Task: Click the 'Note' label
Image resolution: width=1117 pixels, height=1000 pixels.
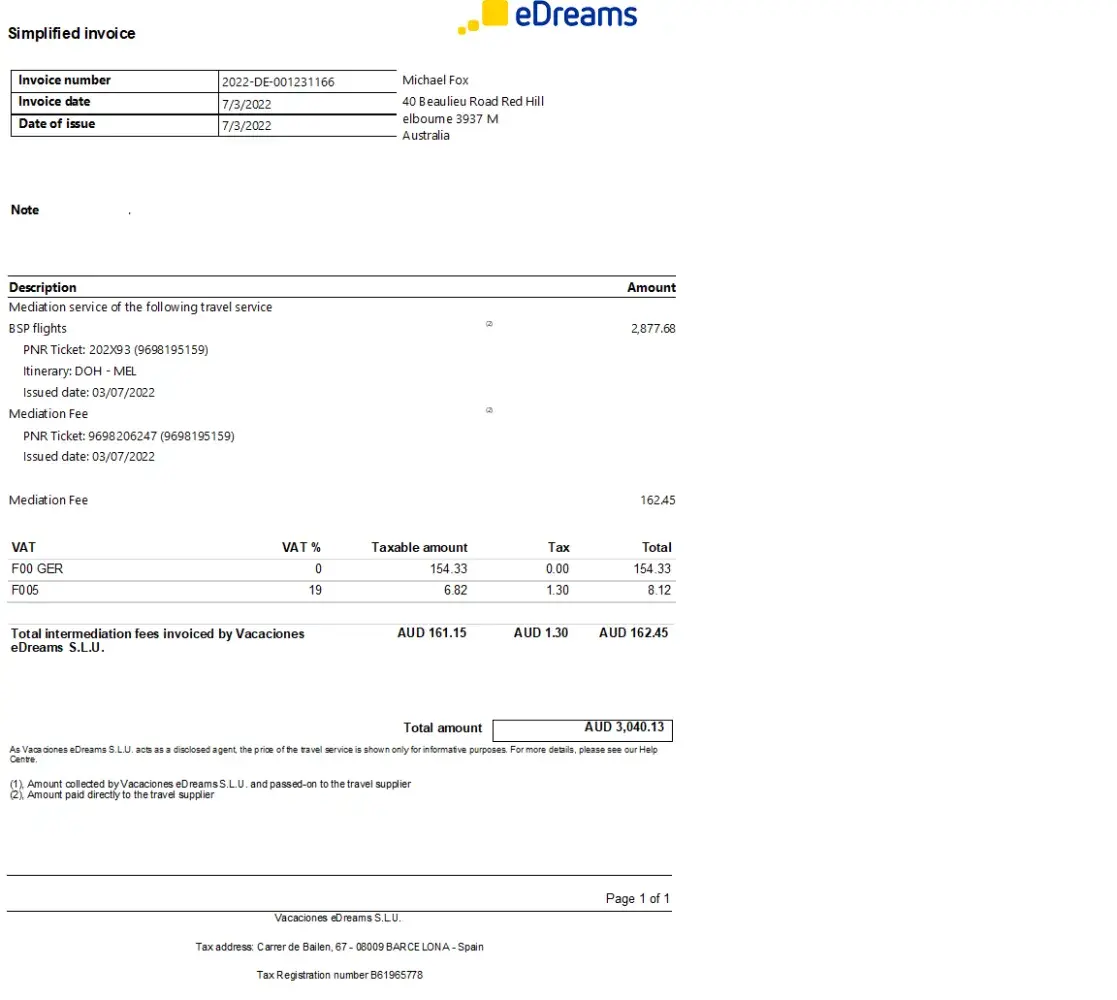Action: pos(25,209)
